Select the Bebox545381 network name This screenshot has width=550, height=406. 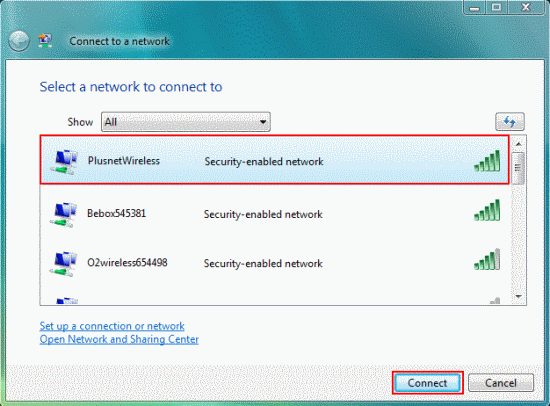tap(116, 213)
